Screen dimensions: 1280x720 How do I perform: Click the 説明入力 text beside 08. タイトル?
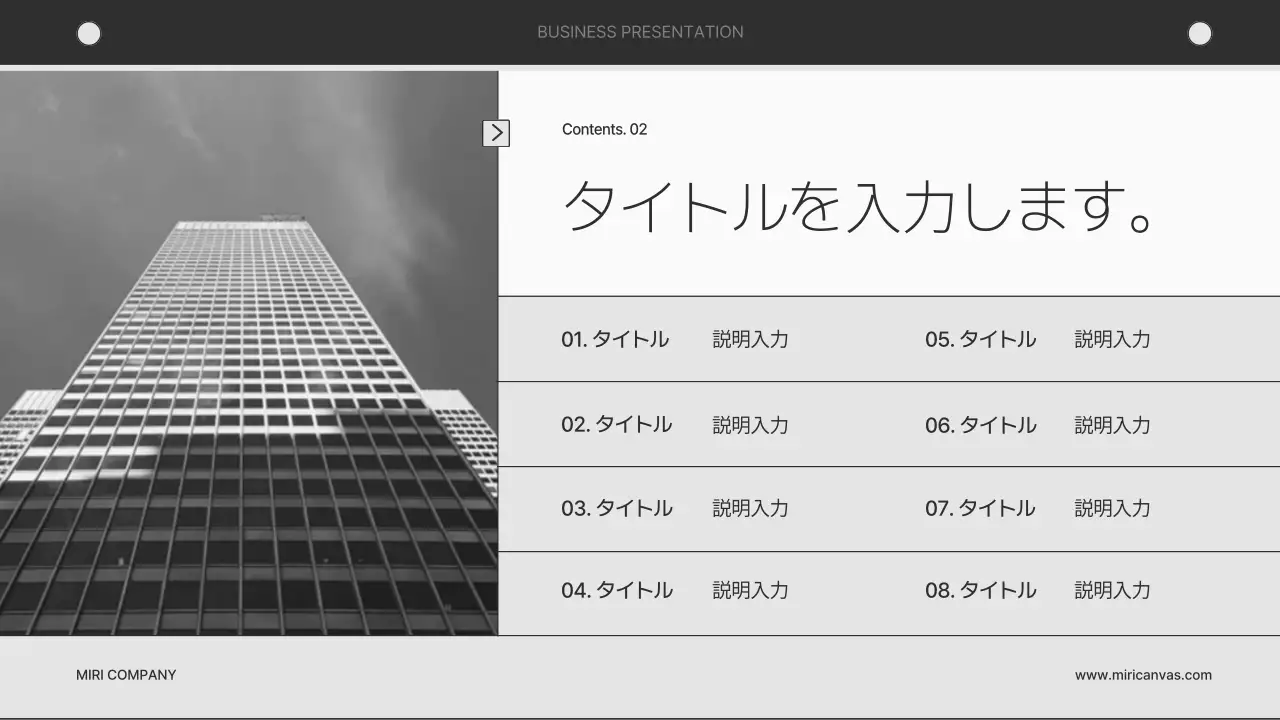pyautogui.click(x=1112, y=590)
